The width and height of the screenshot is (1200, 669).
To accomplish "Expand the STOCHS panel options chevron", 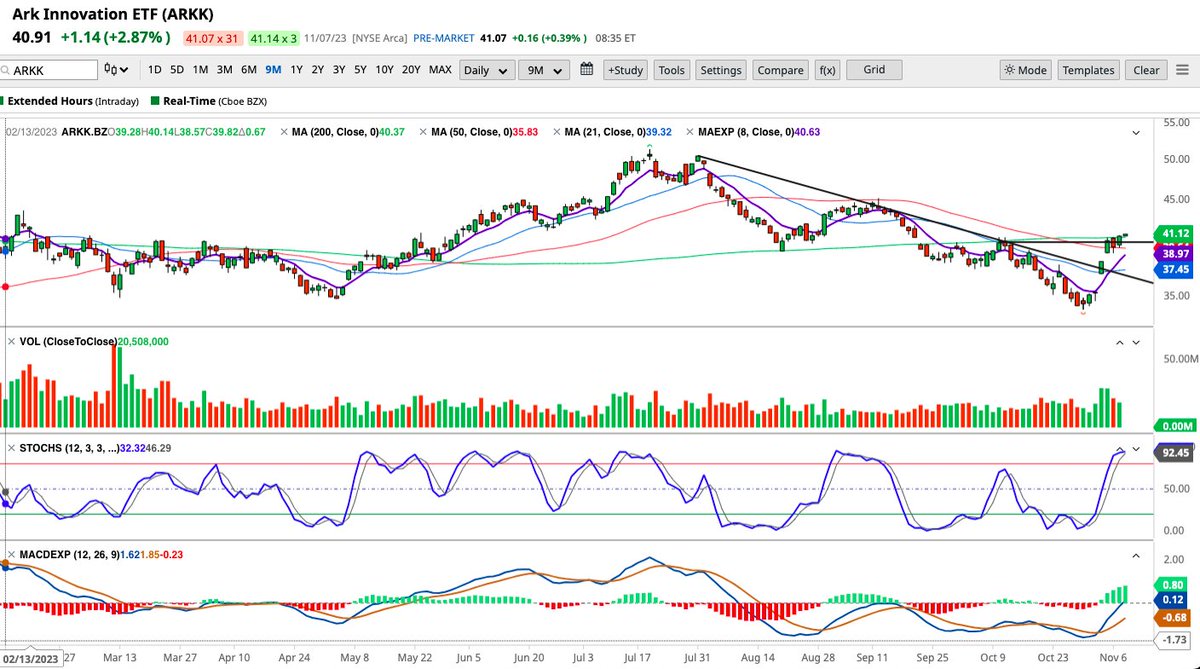I will pyautogui.click(x=1136, y=449).
